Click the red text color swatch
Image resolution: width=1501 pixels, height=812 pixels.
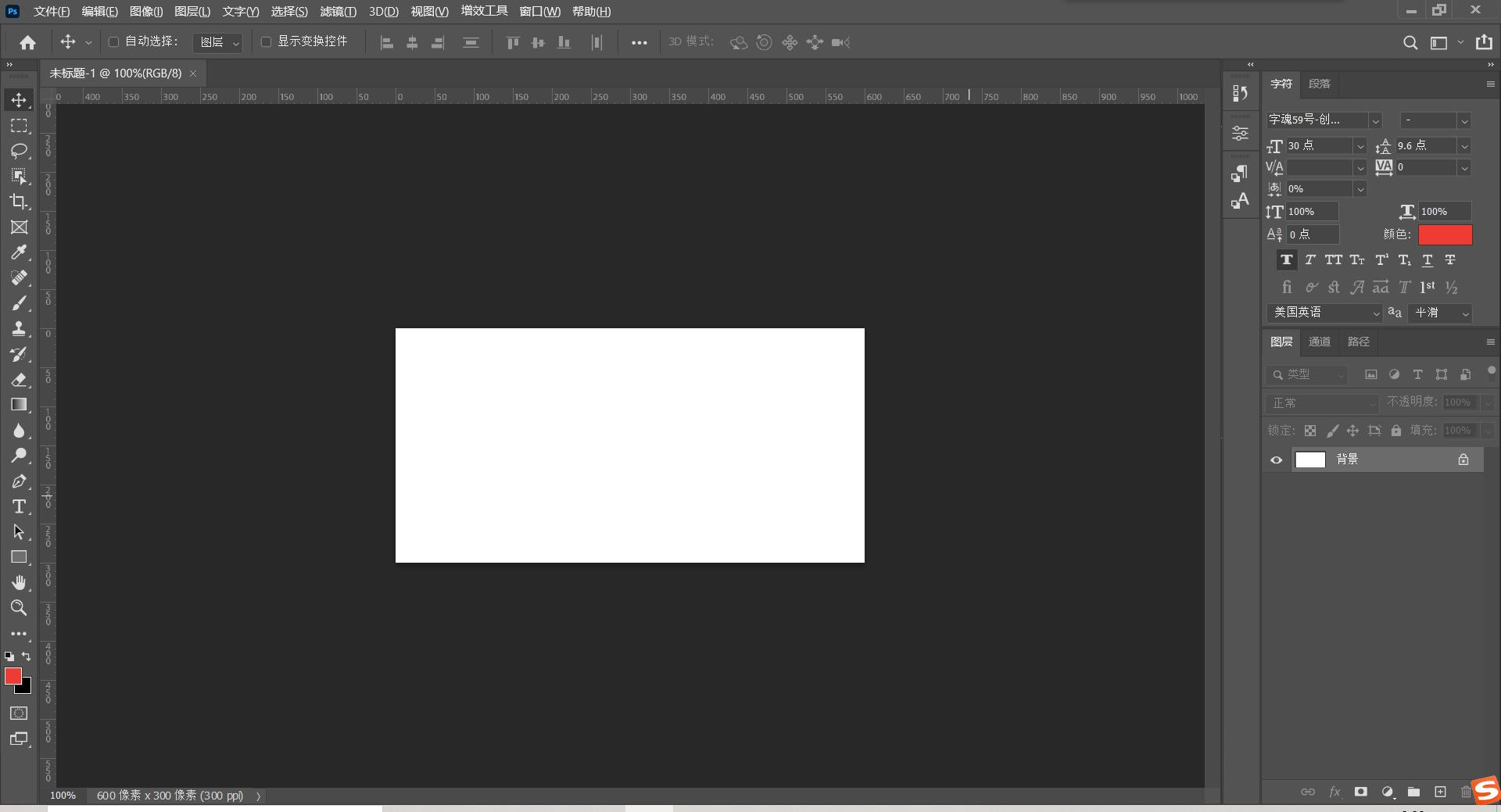point(1445,234)
